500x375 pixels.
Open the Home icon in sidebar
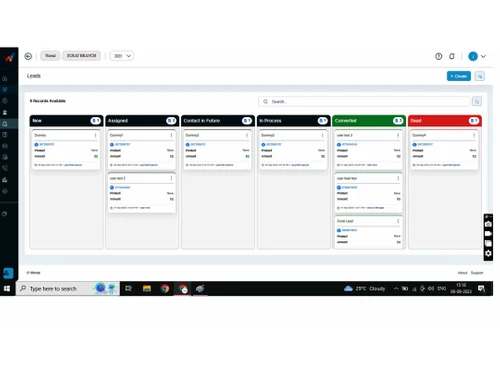[5, 79]
